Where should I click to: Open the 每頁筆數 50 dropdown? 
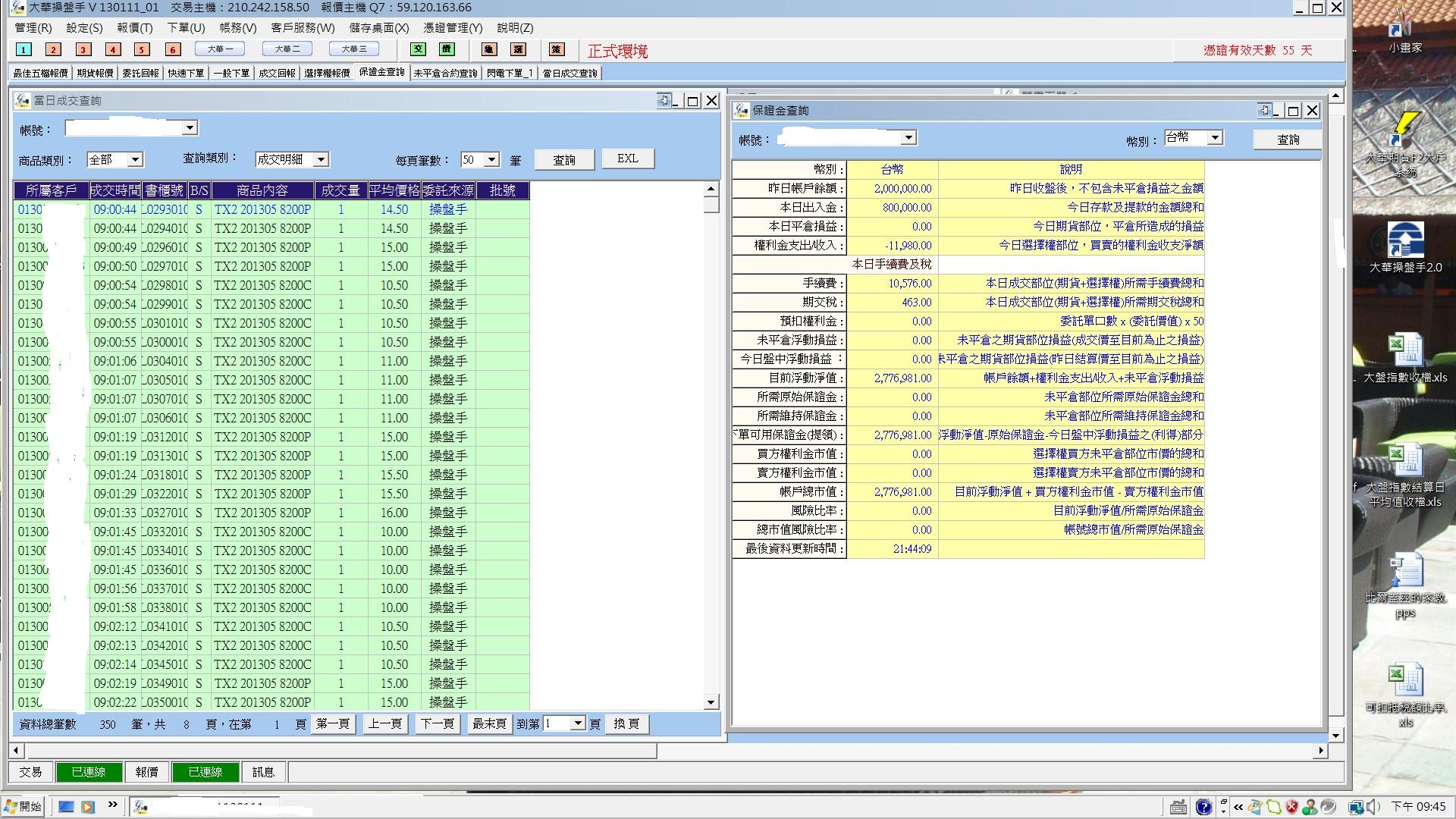point(491,160)
